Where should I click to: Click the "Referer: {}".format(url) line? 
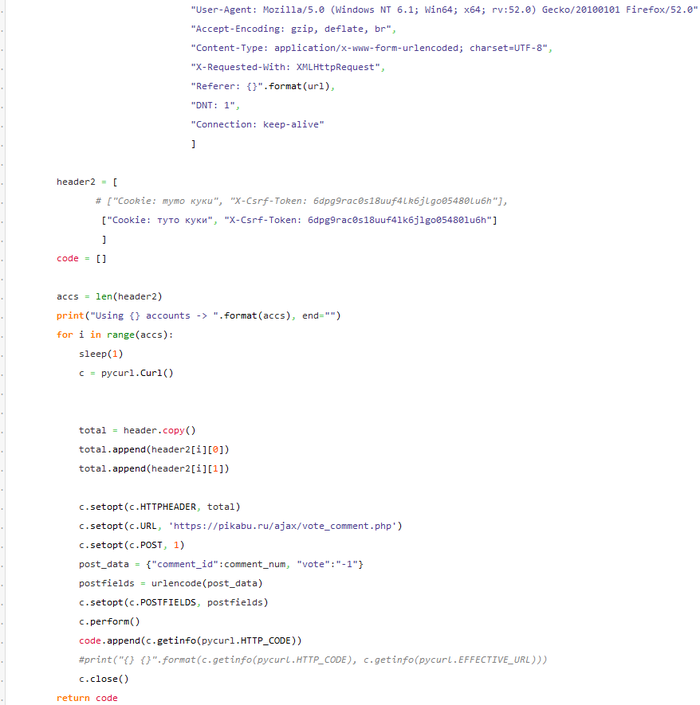coord(263,86)
